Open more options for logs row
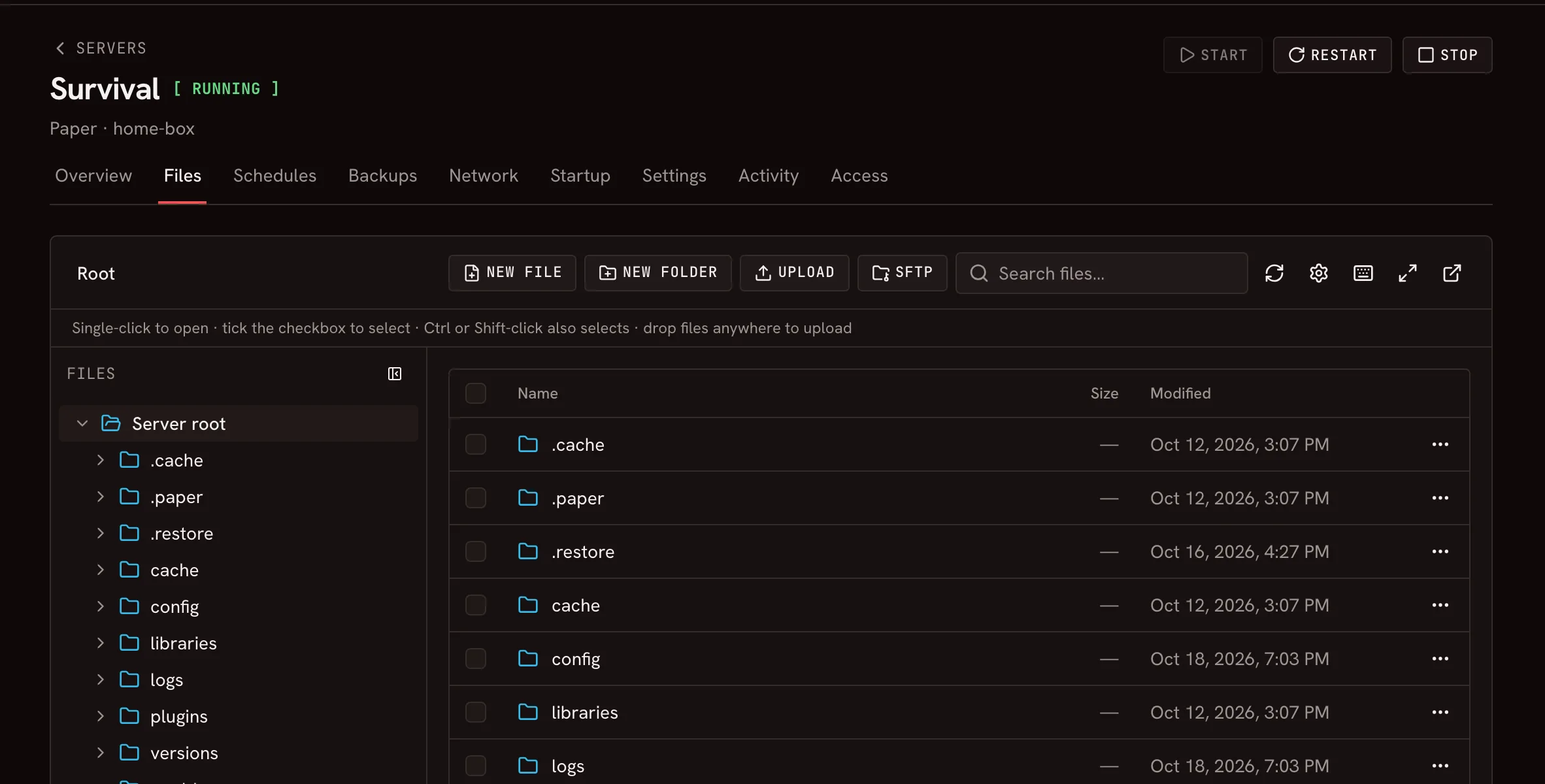 click(x=1440, y=766)
